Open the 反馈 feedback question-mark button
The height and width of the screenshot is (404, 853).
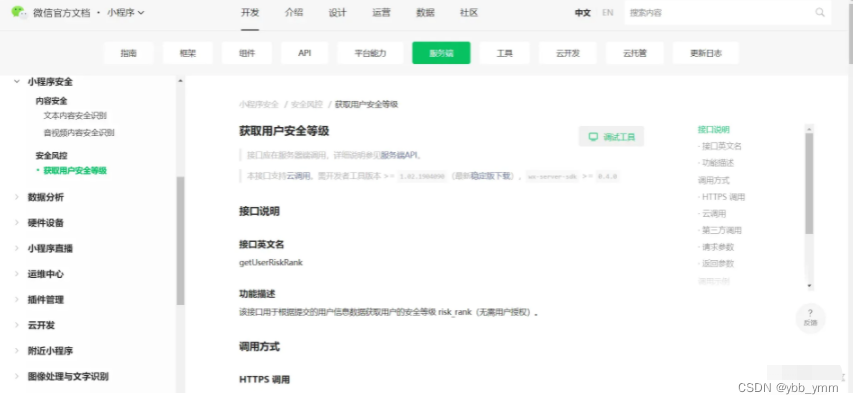click(x=810, y=318)
